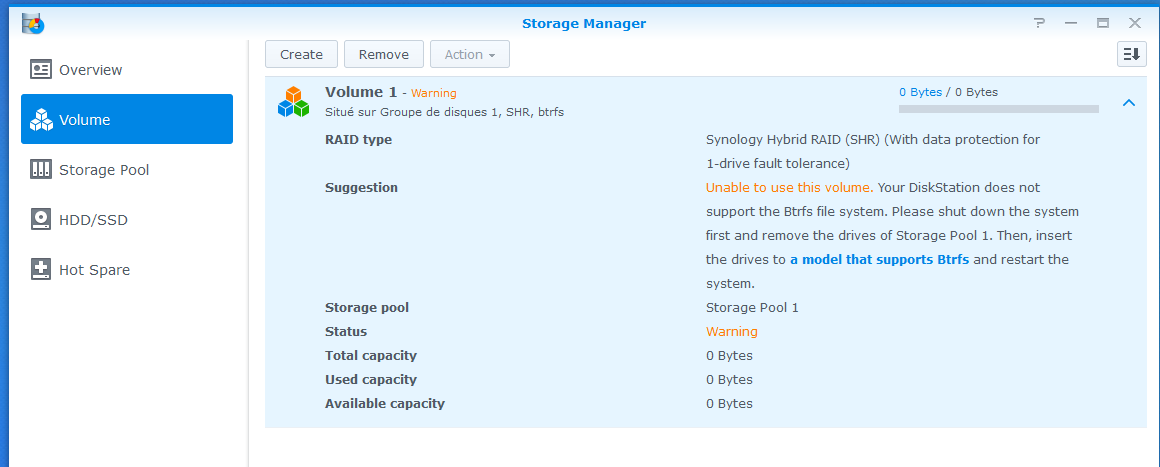Image resolution: width=1160 pixels, height=467 pixels.
Task: Click the Volume 1 capacity usage bar
Action: [998, 108]
